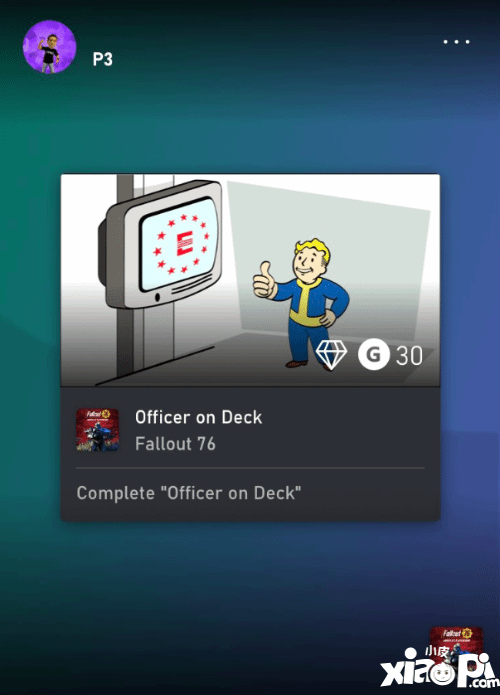This screenshot has width=500, height=695.
Task: Open the purple avatar profile picture
Action: coord(49,47)
